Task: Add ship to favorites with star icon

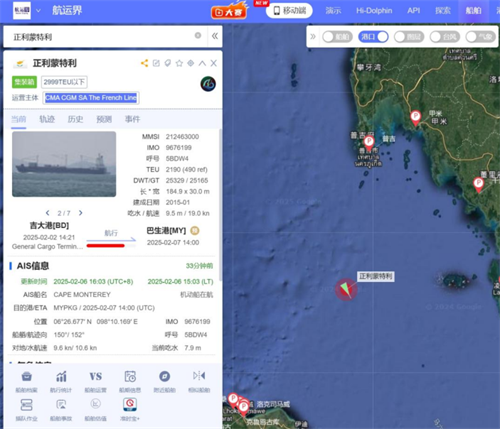Action: pyautogui.click(x=179, y=63)
